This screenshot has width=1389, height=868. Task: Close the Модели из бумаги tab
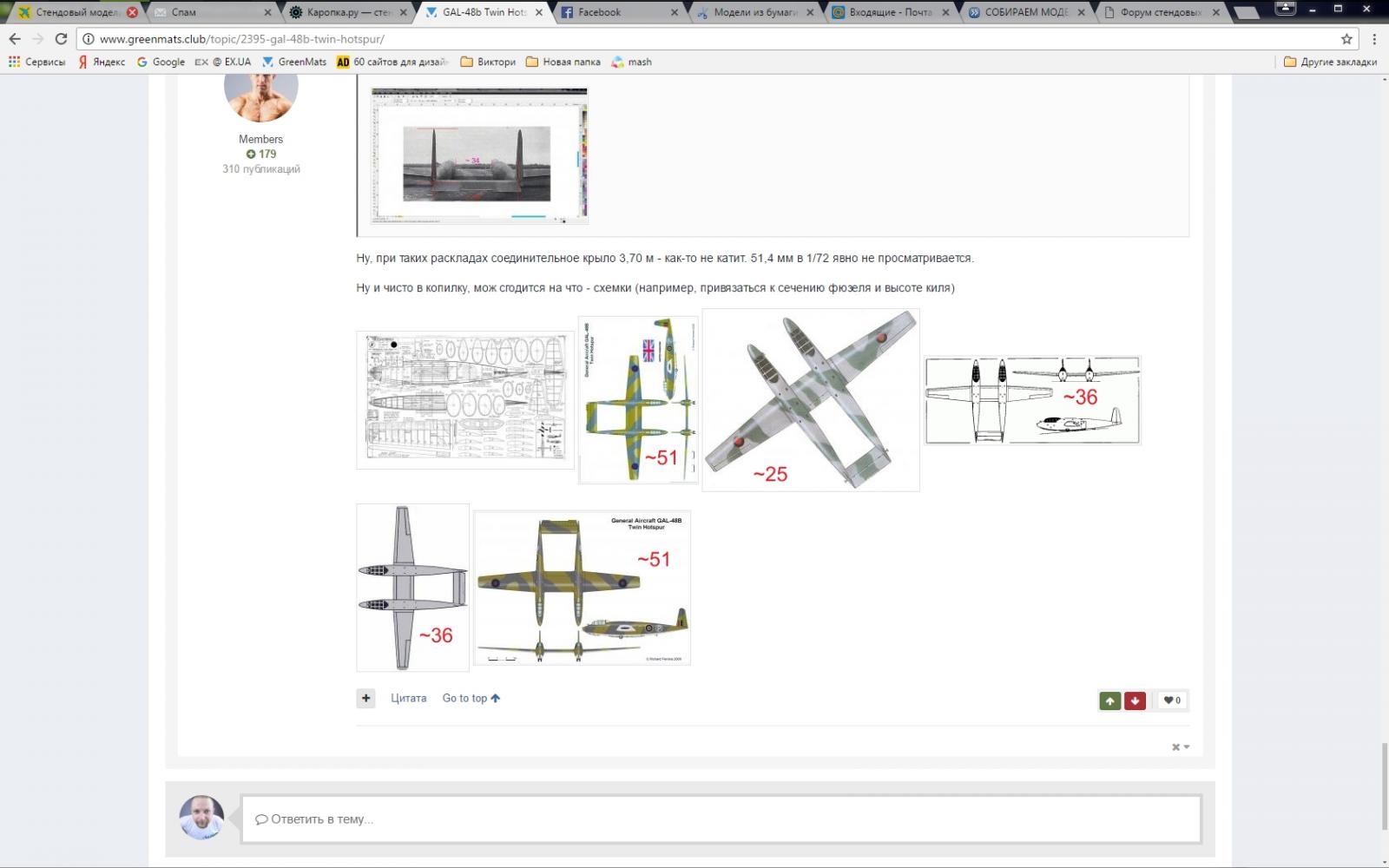pos(810,12)
